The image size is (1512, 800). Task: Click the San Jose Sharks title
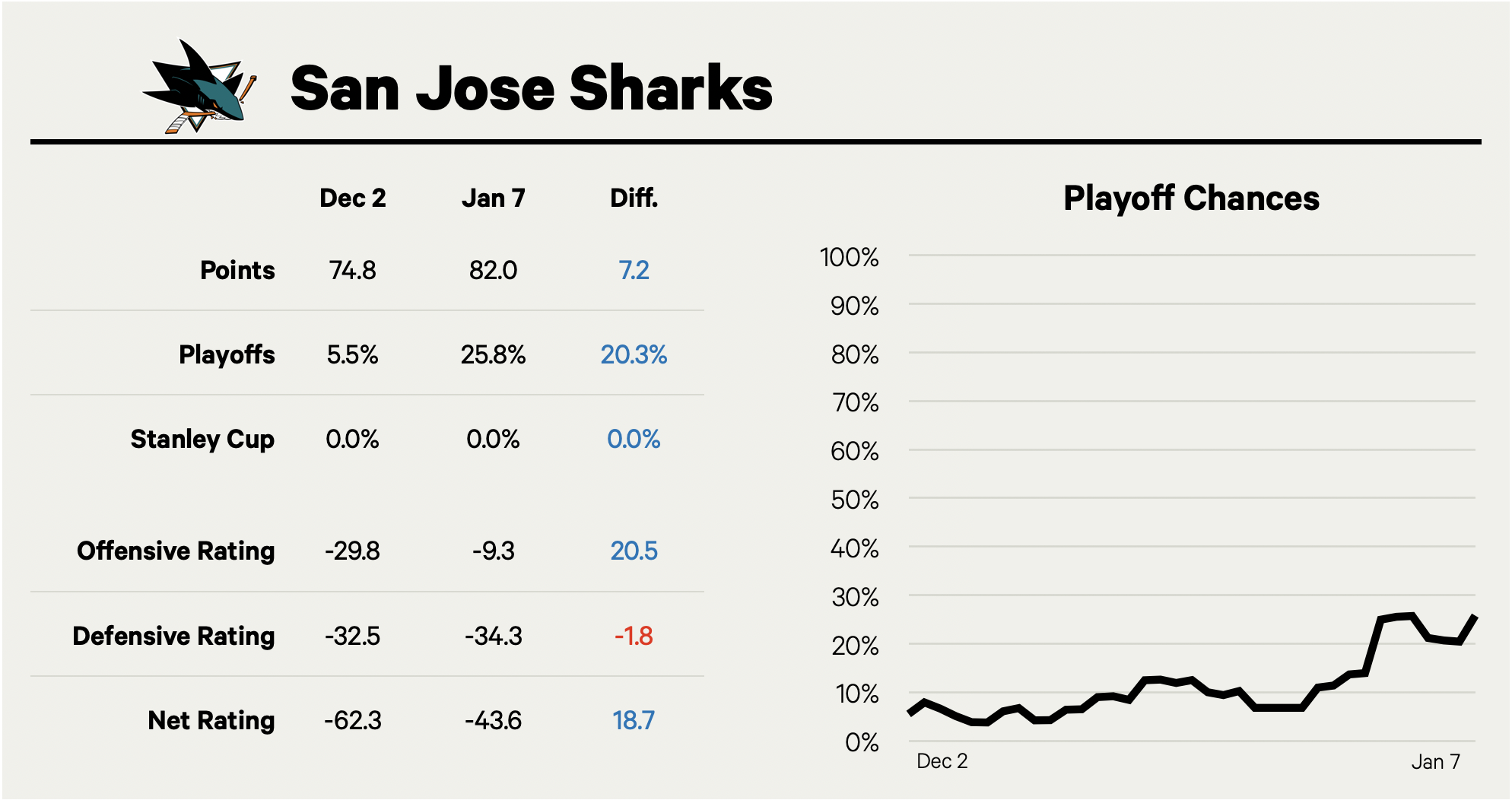[531, 88]
